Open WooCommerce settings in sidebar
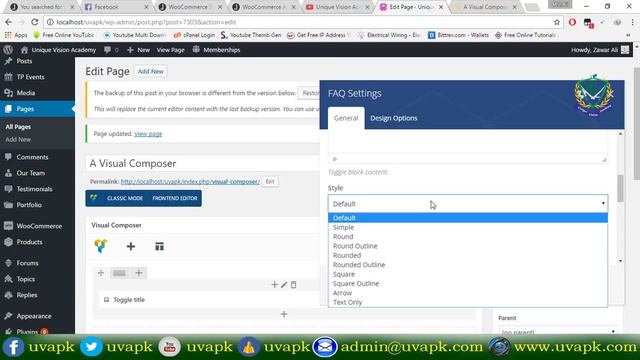The height and width of the screenshot is (360, 640). coord(39,226)
